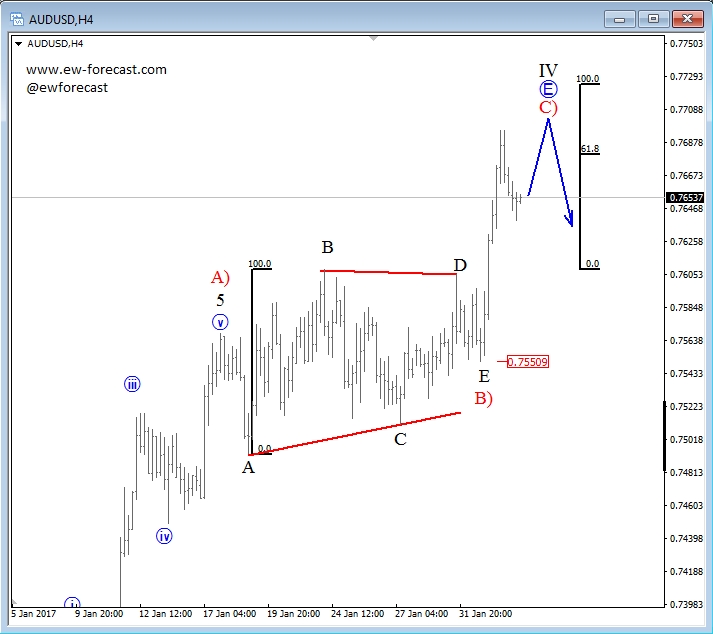This screenshot has height=634, width=713.
Task: Select the IV wave label
Action: 548,70
